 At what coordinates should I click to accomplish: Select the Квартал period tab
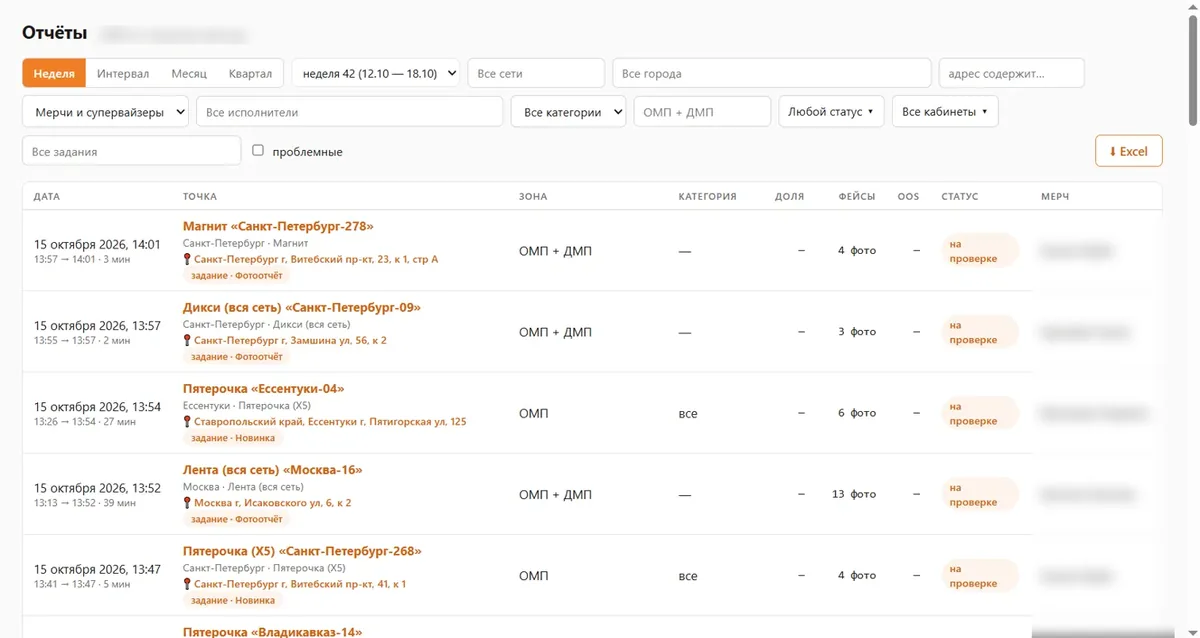point(250,73)
